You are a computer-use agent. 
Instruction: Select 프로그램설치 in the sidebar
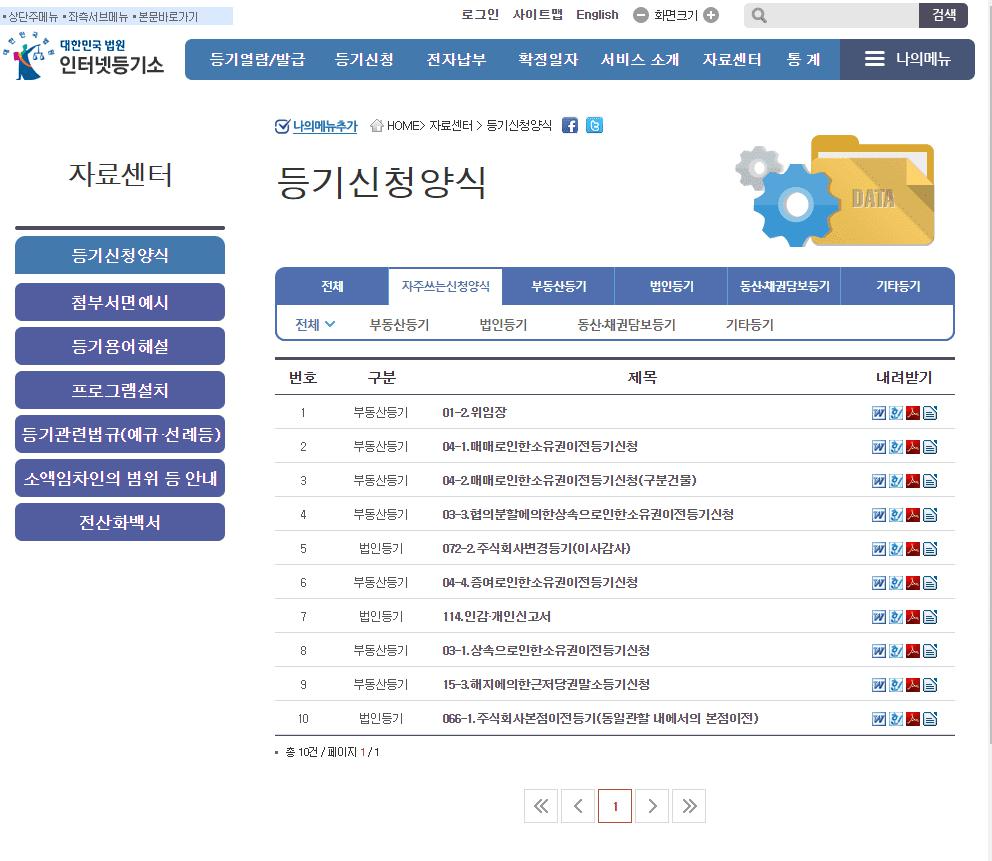(119, 390)
